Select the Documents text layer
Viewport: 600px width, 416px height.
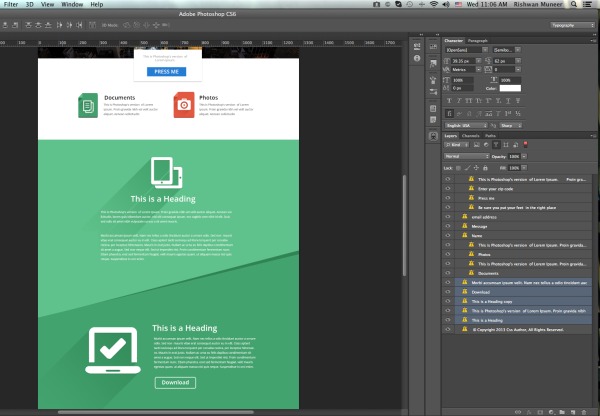pos(488,273)
